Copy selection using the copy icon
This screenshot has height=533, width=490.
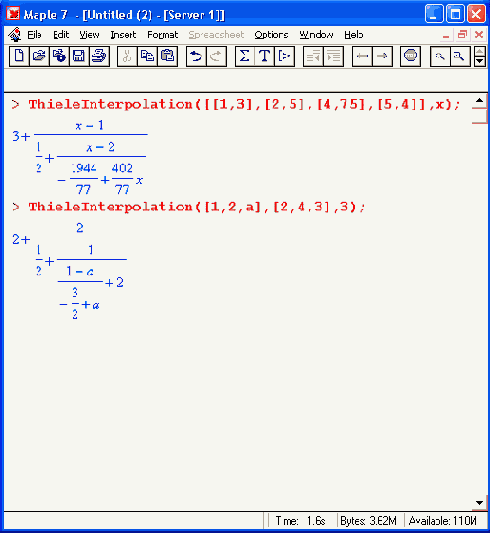tap(147, 56)
